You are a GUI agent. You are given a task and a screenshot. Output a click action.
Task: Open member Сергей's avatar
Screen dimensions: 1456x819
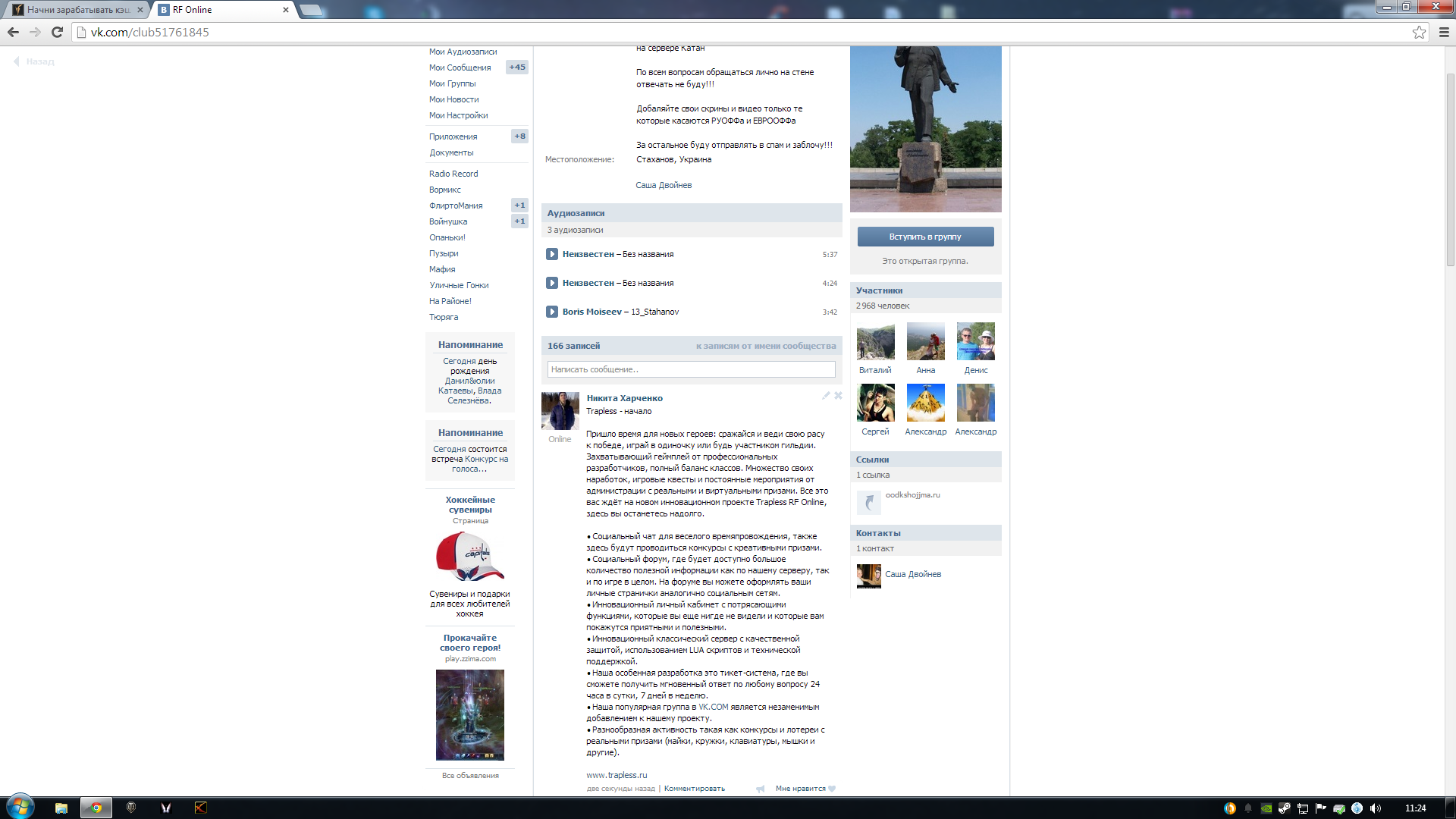(875, 403)
